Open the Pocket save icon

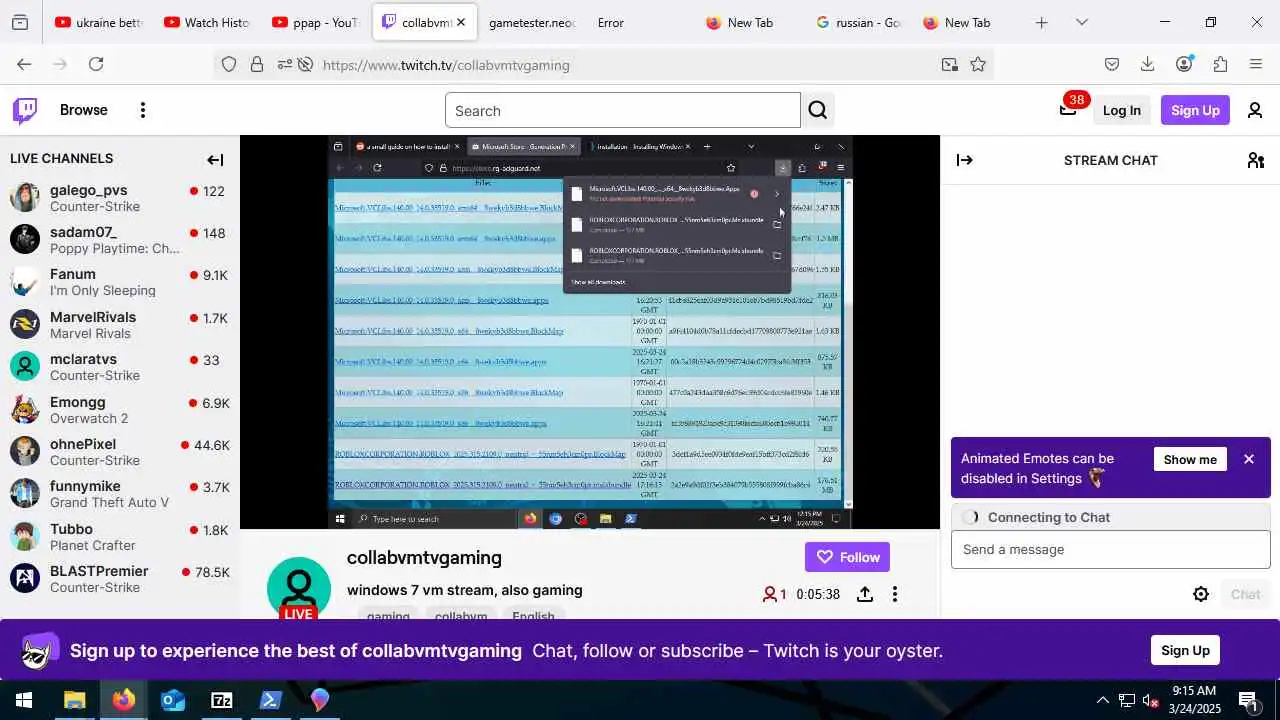(x=1112, y=64)
